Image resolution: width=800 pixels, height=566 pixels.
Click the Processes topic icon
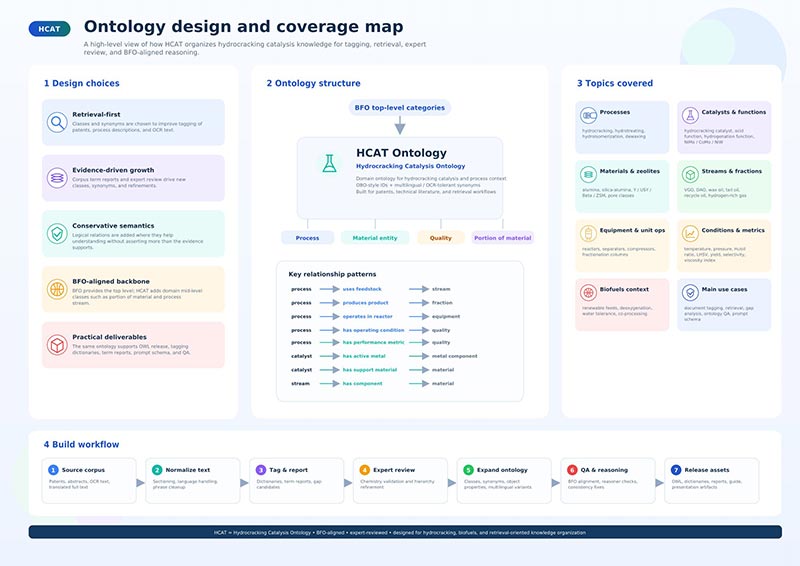click(588, 115)
